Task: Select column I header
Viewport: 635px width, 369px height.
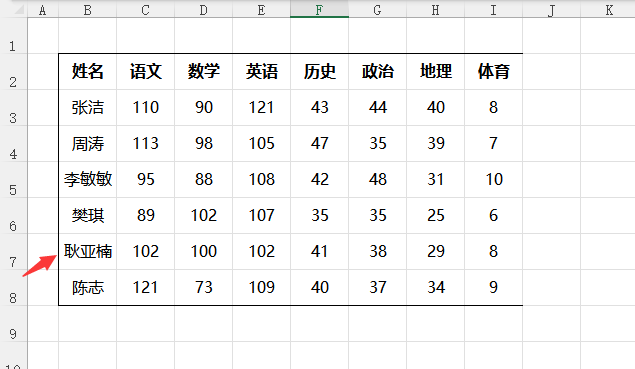Action: click(493, 10)
